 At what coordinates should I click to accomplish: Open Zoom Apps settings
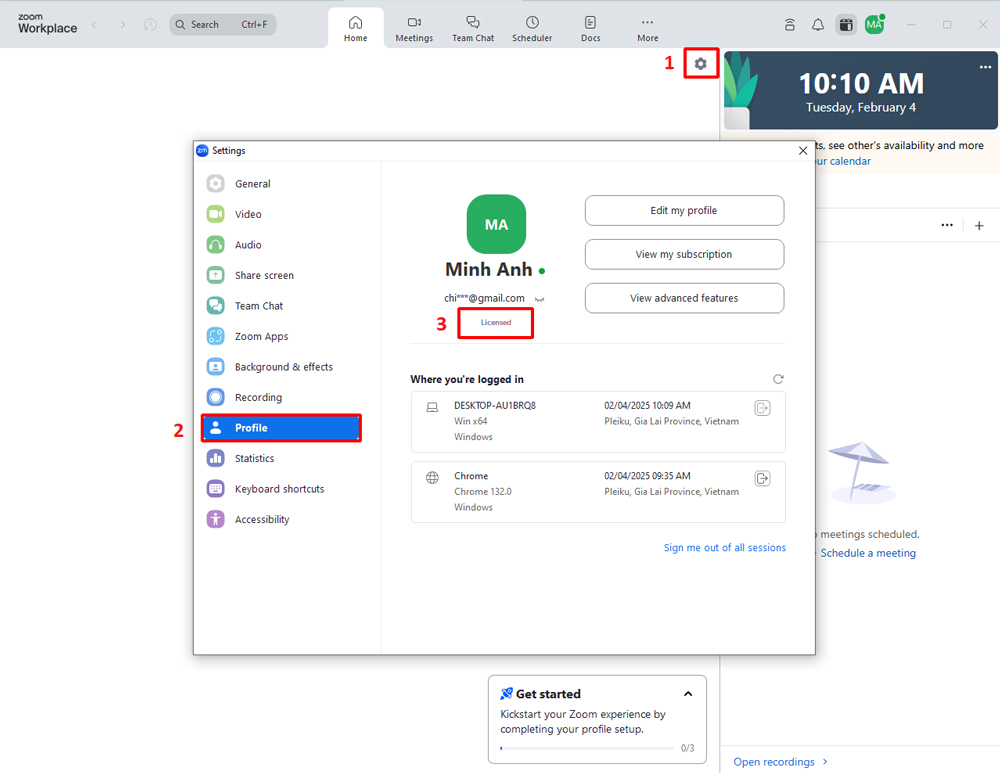click(x=281, y=336)
